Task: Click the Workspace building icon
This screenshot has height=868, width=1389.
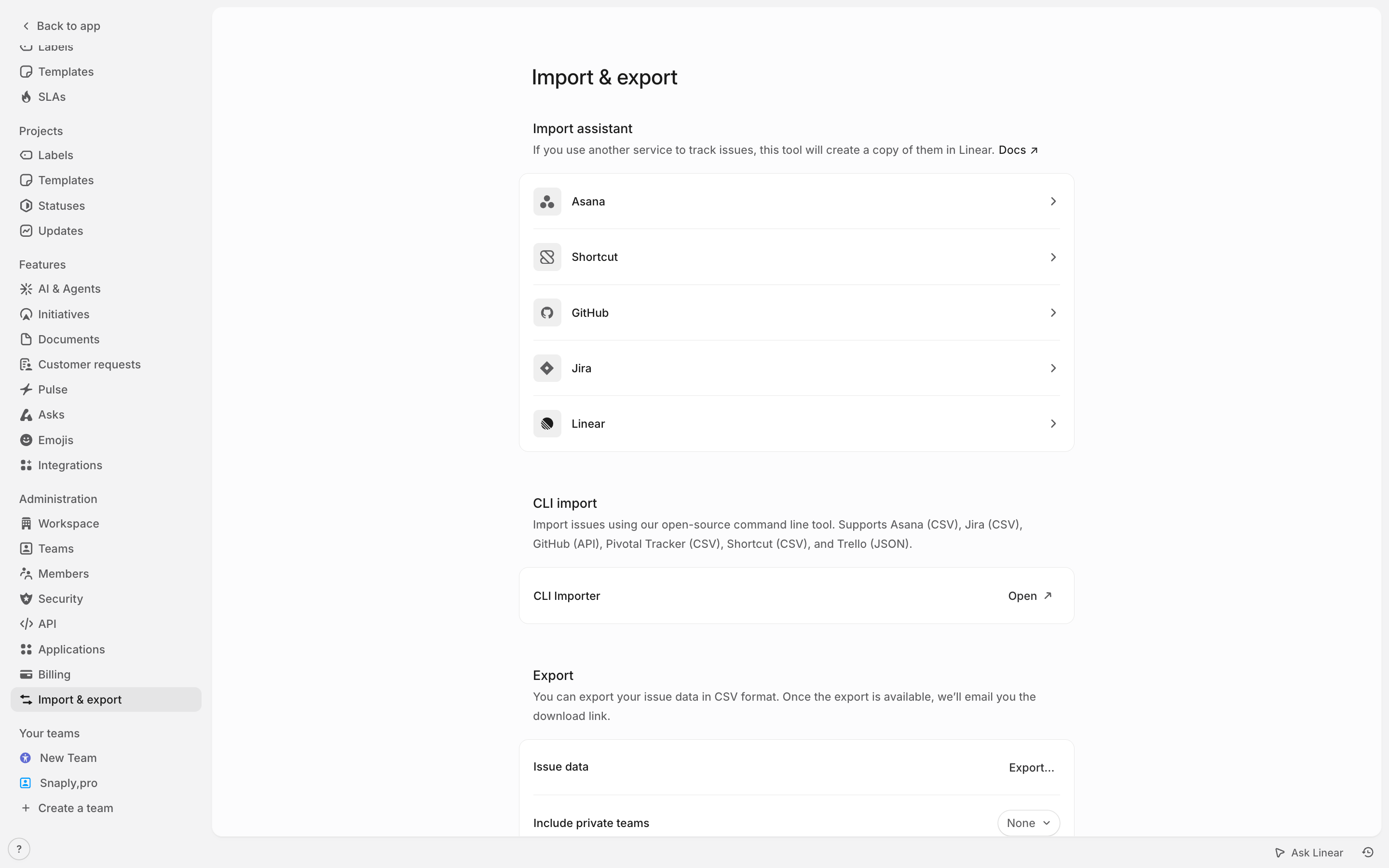Action: pyautogui.click(x=26, y=524)
